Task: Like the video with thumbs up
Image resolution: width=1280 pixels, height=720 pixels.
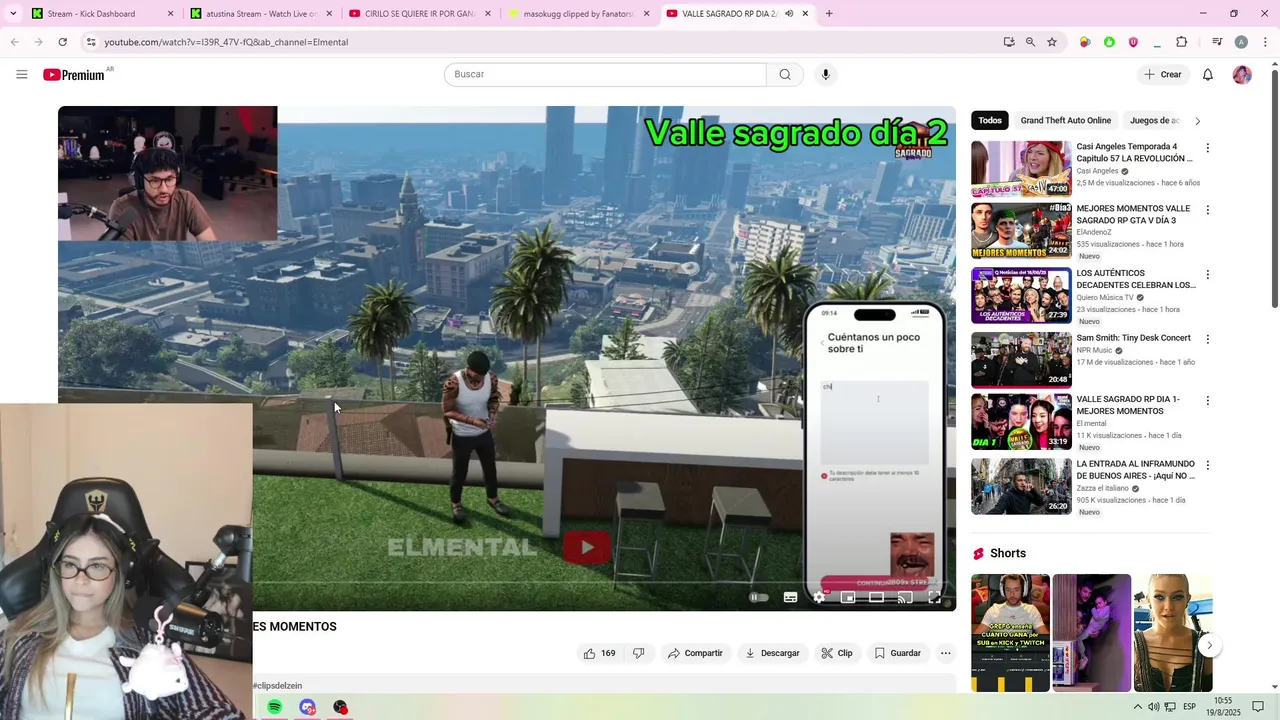Action: [x=599, y=653]
